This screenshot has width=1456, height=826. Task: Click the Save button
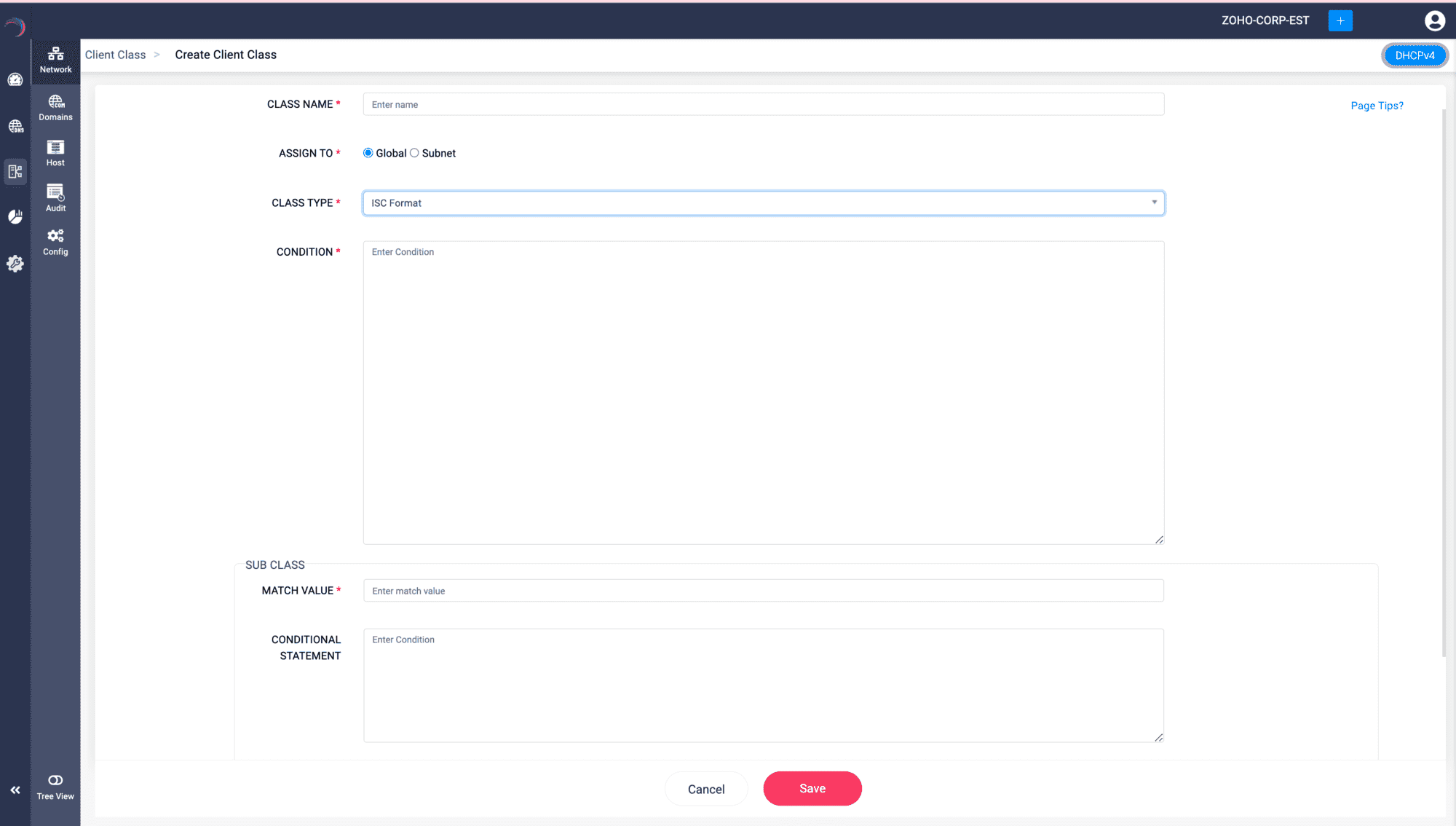click(x=812, y=788)
